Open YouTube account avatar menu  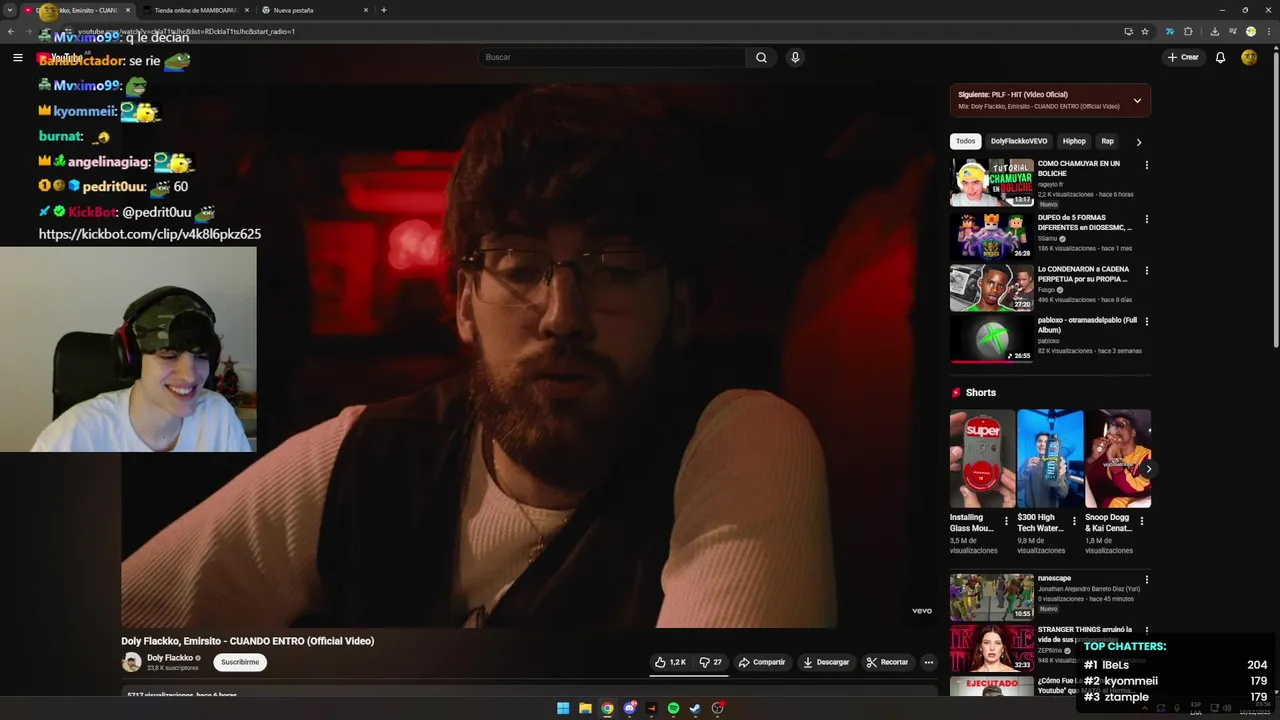pyautogui.click(x=1249, y=58)
